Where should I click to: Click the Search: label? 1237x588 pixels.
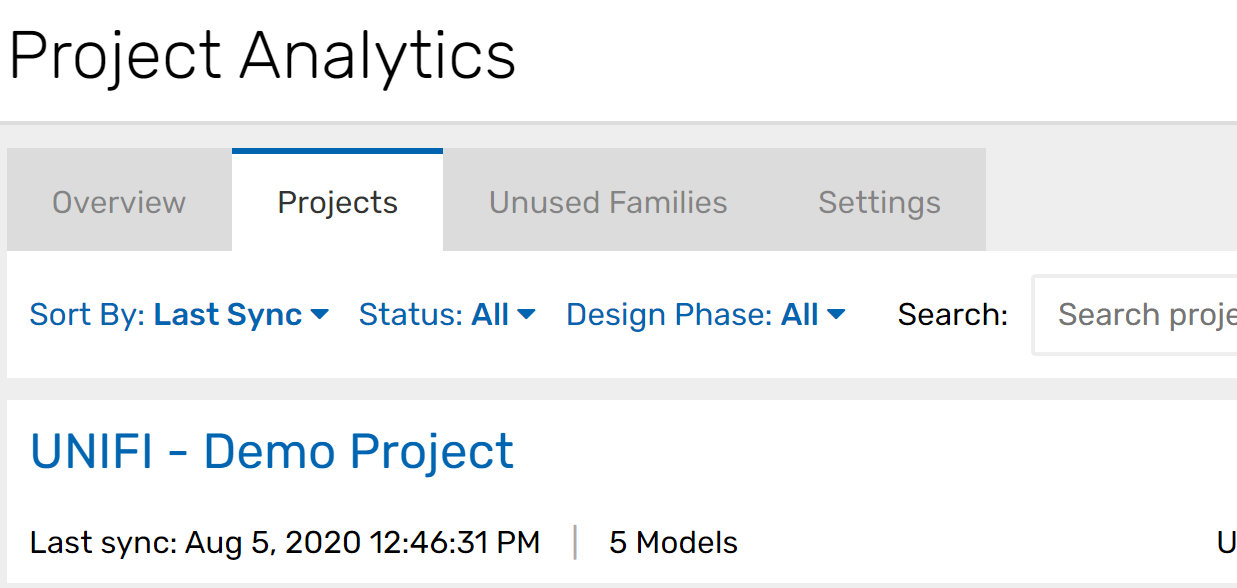(x=952, y=315)
